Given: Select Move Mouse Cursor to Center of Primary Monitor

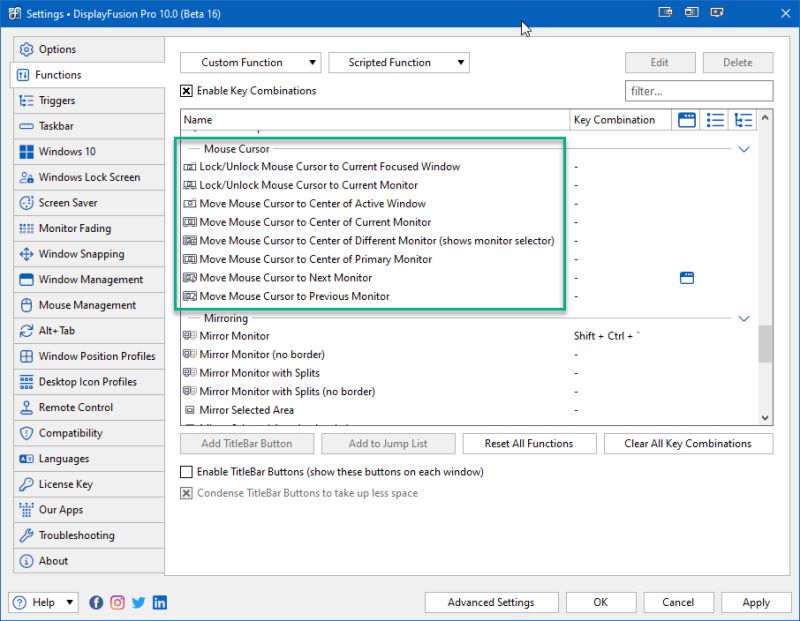Looking at the screenshot, I should (308, 259).
